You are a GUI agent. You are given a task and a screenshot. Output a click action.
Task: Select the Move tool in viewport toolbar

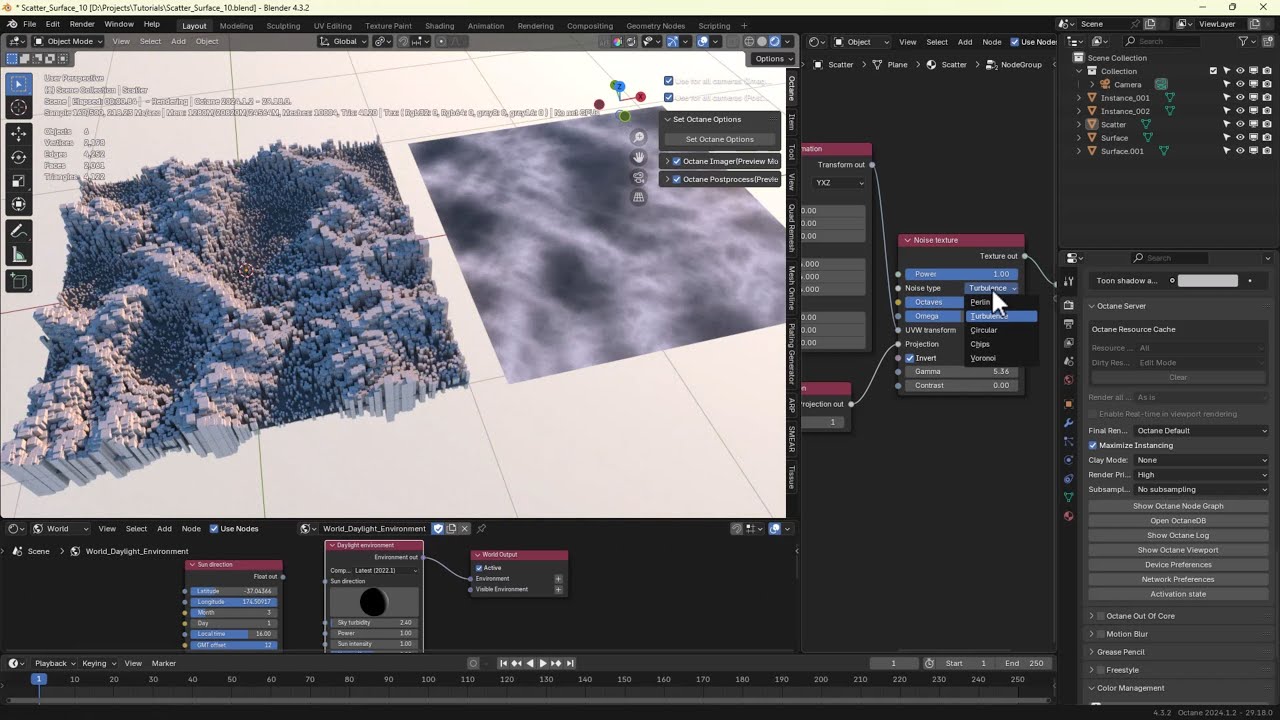(18, 133)
